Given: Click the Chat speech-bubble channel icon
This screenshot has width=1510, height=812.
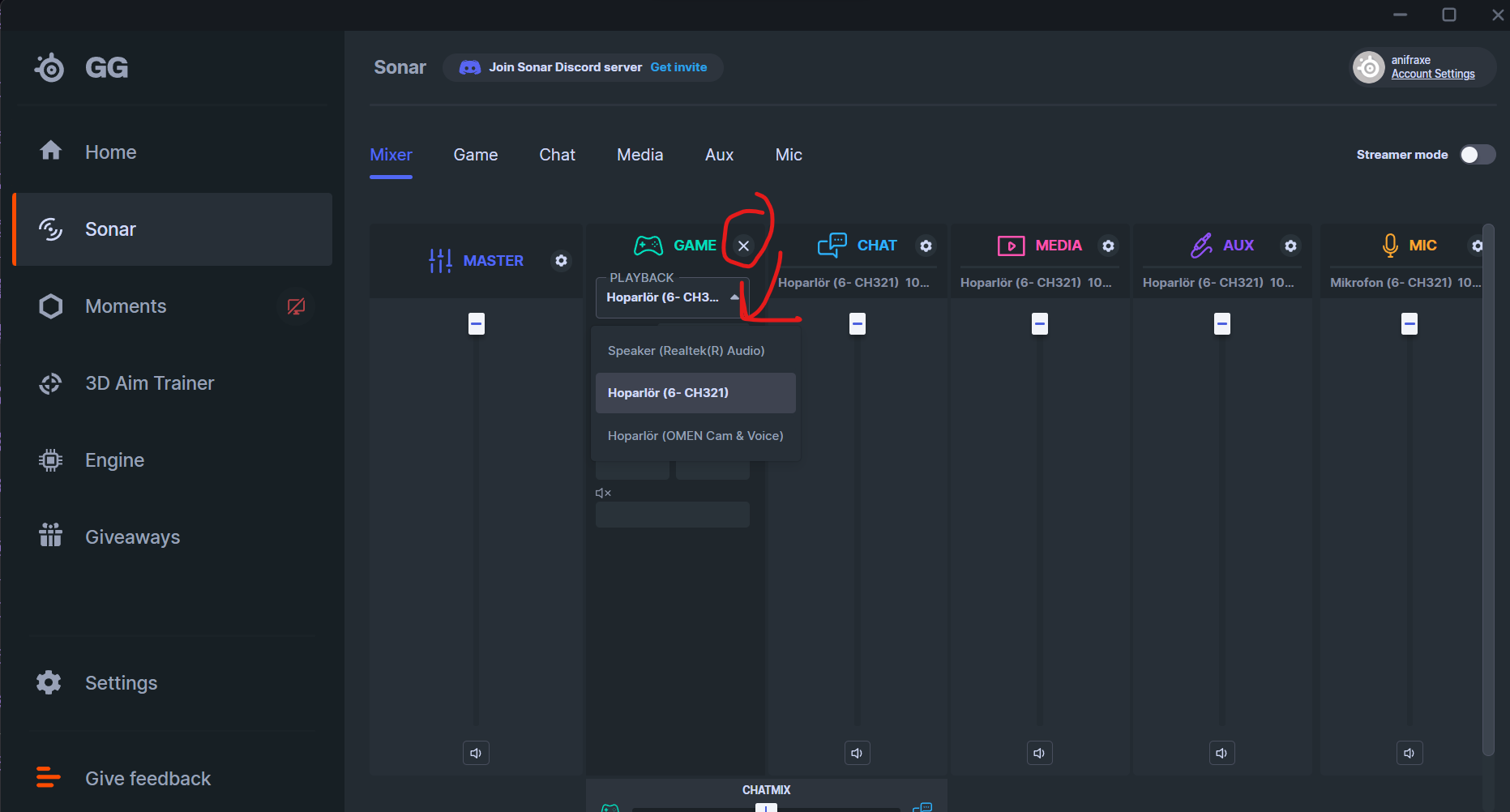Looking at the screenshot, I should 832,246.
